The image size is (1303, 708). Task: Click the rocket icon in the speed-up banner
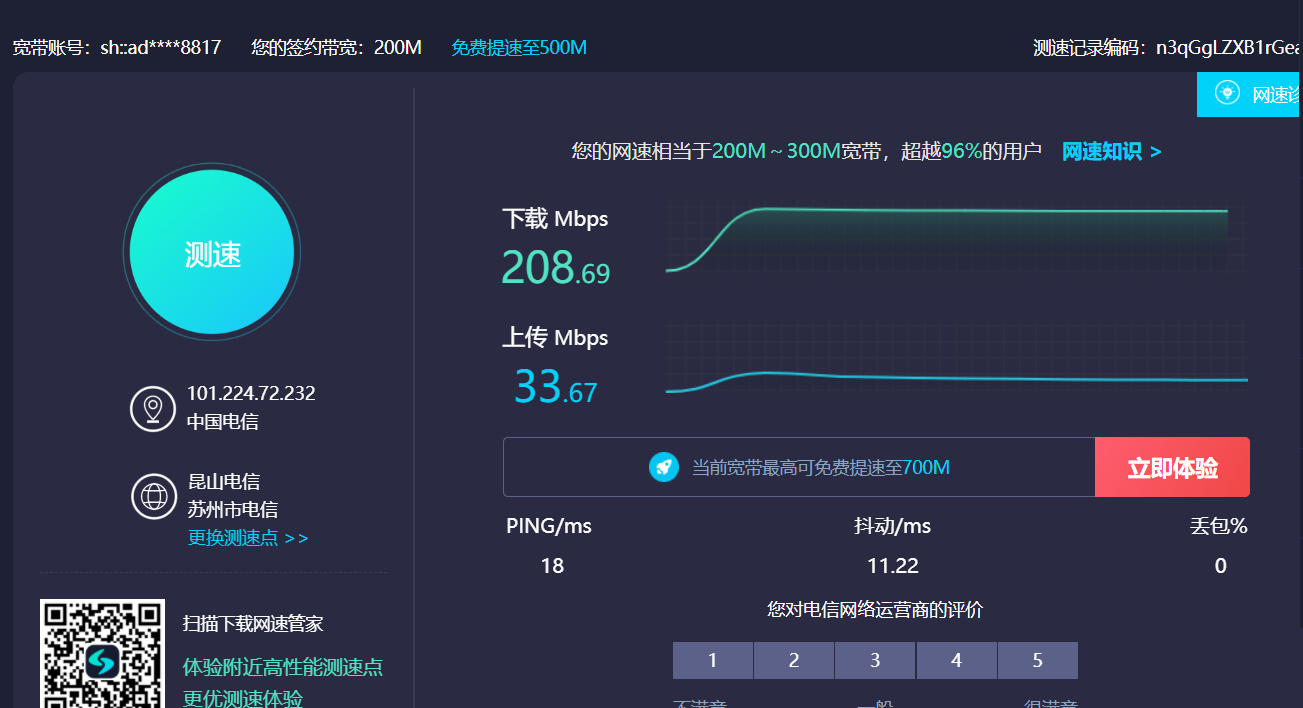[664, 467]
